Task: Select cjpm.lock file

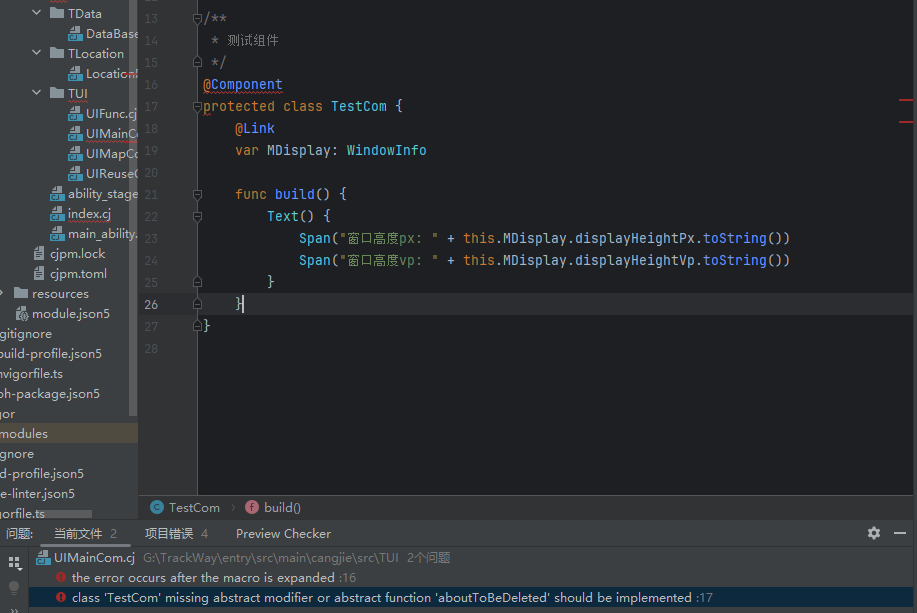Action: 77,253
